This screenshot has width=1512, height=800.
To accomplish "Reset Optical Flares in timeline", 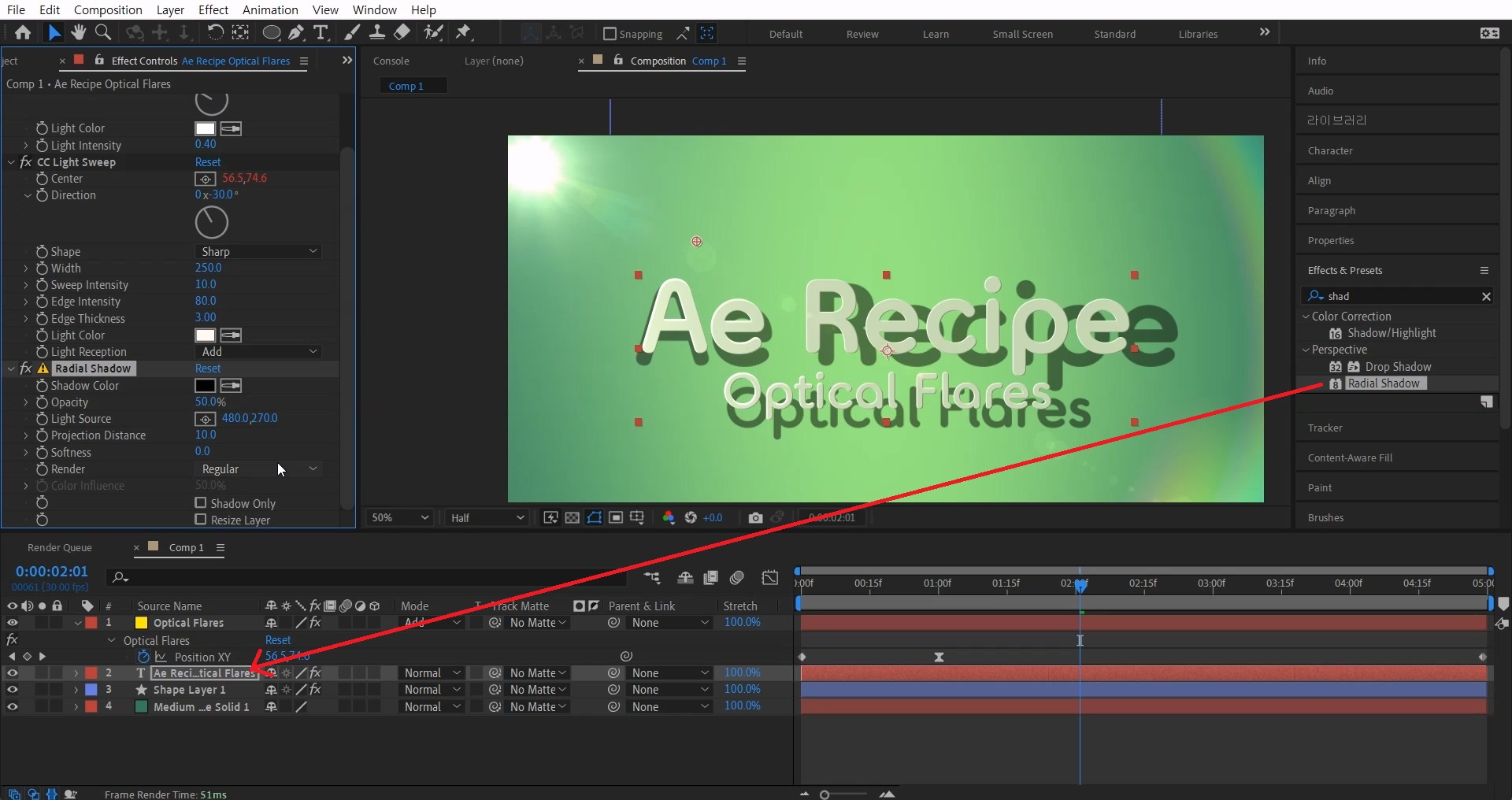I will 278,640.
